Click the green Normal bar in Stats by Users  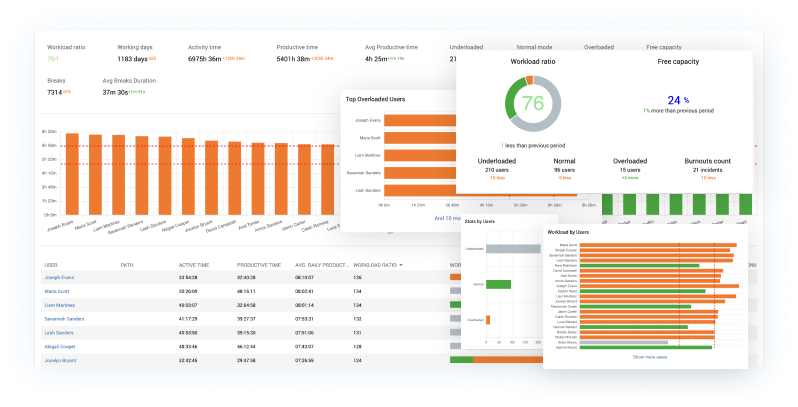[497, 284]
